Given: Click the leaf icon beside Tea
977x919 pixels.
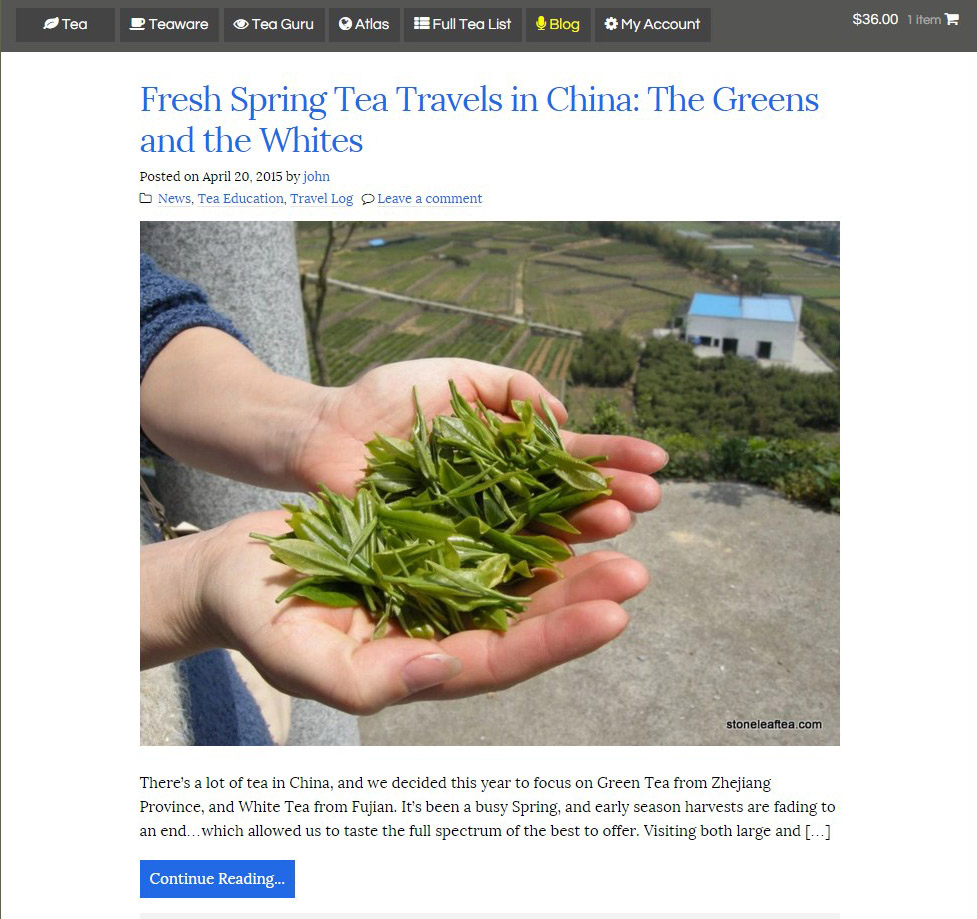Looking at the screenshot, I should click(50, 24).
